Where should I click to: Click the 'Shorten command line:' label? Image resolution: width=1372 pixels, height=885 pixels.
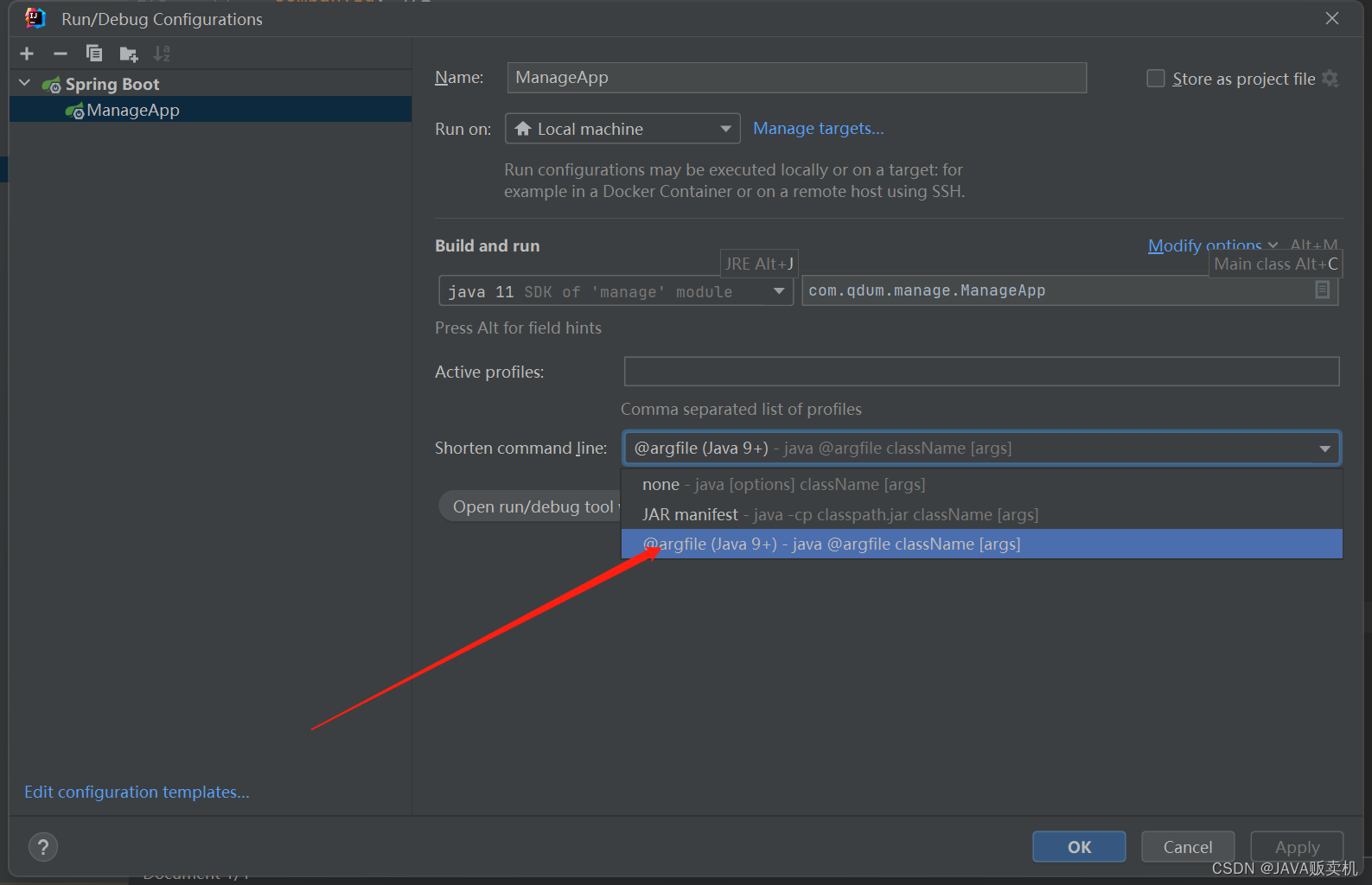(520, 448)
